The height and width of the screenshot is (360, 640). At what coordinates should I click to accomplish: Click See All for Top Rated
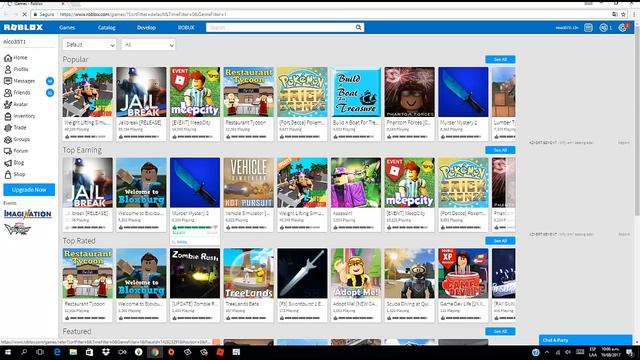(500, 241)
